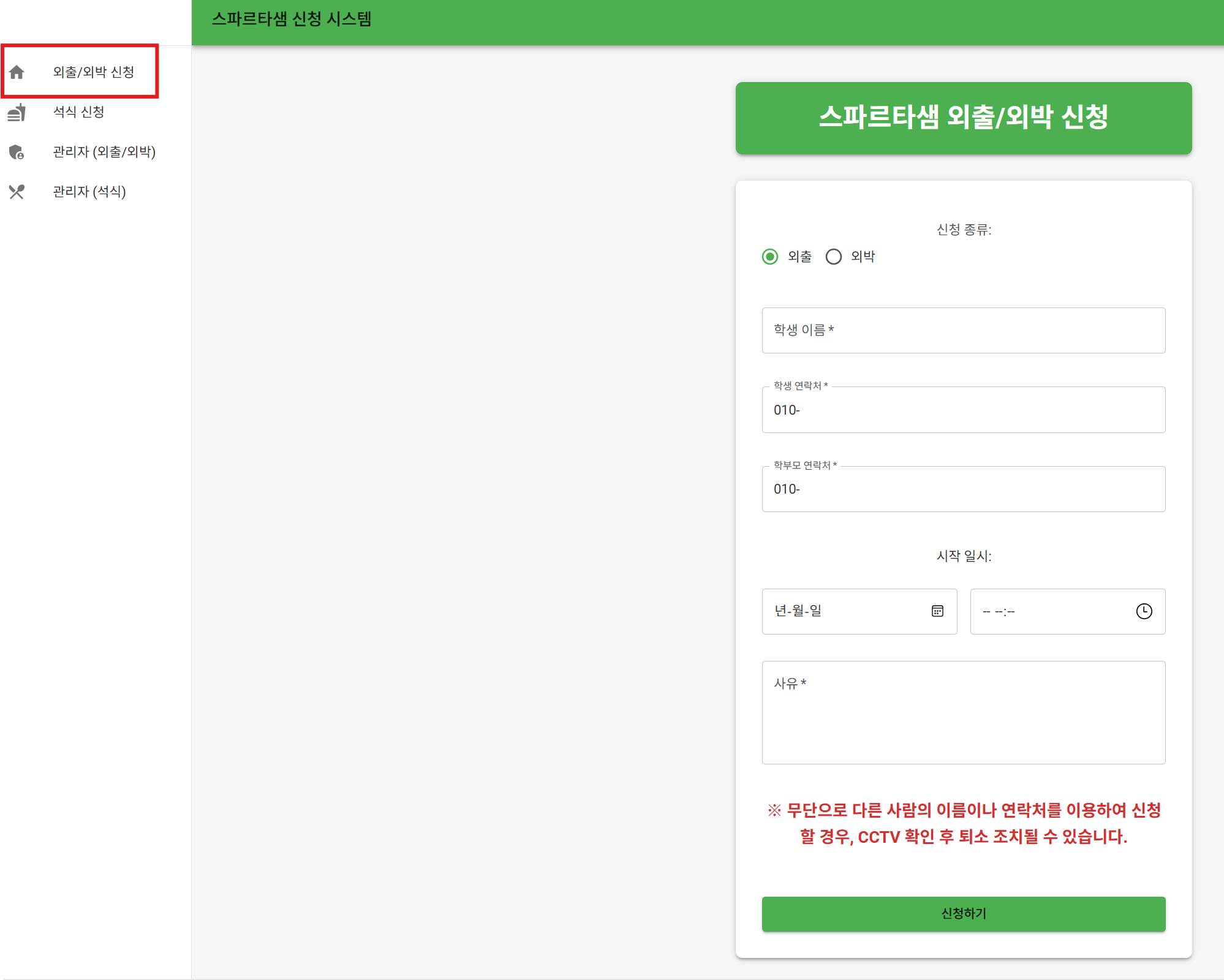Click the home icon in the sidebar
Screen dimensions: 1224x980
pos(17,72)
